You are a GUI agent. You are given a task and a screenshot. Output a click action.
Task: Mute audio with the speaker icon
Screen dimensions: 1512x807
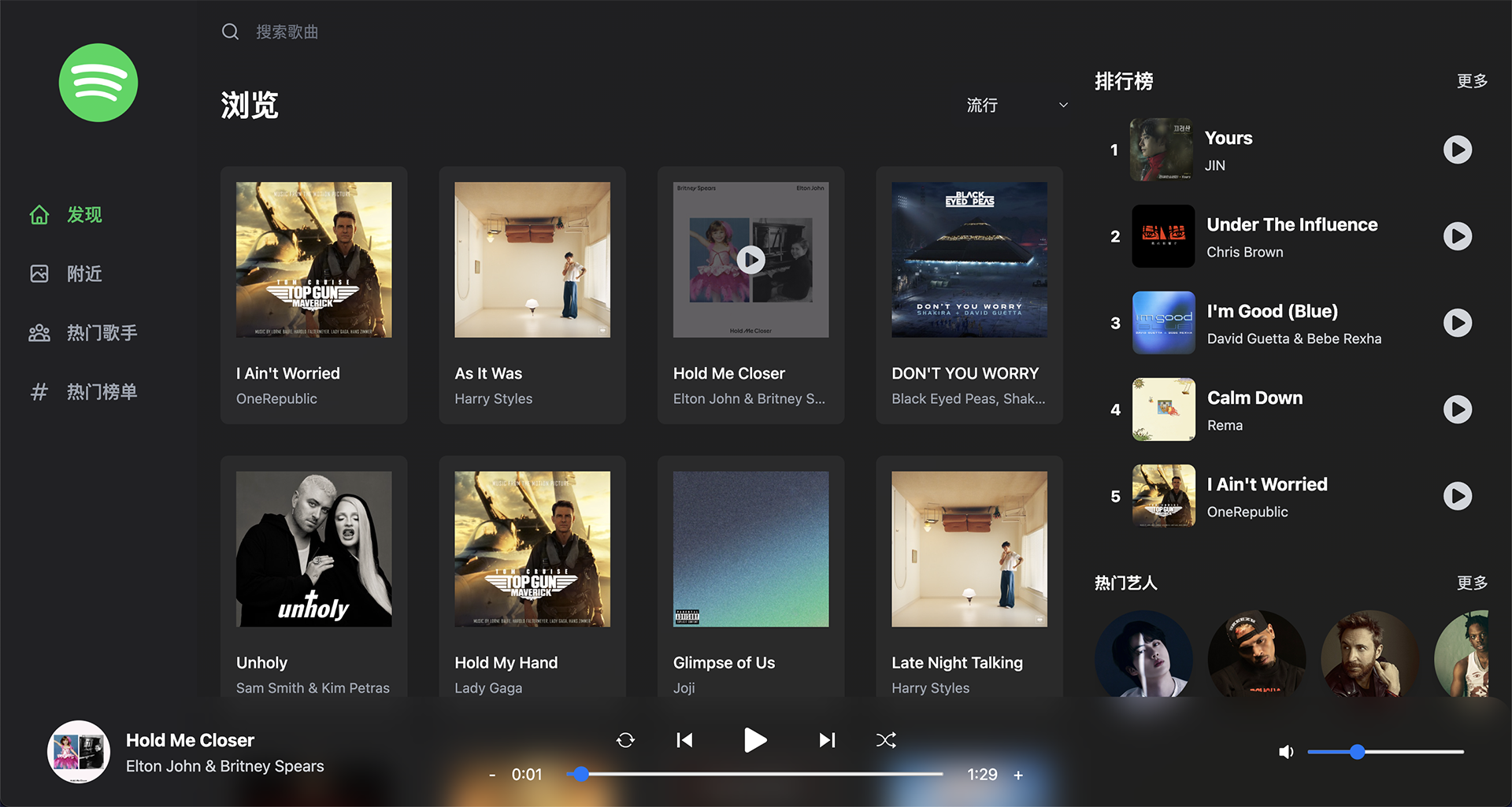[1286, 752]
